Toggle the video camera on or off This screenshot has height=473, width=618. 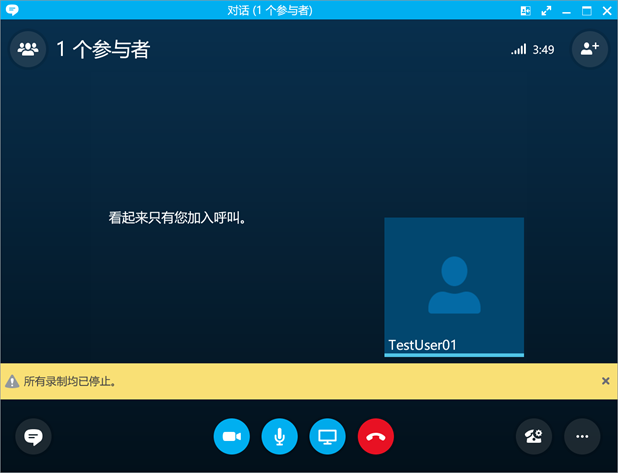coord(232,436)
